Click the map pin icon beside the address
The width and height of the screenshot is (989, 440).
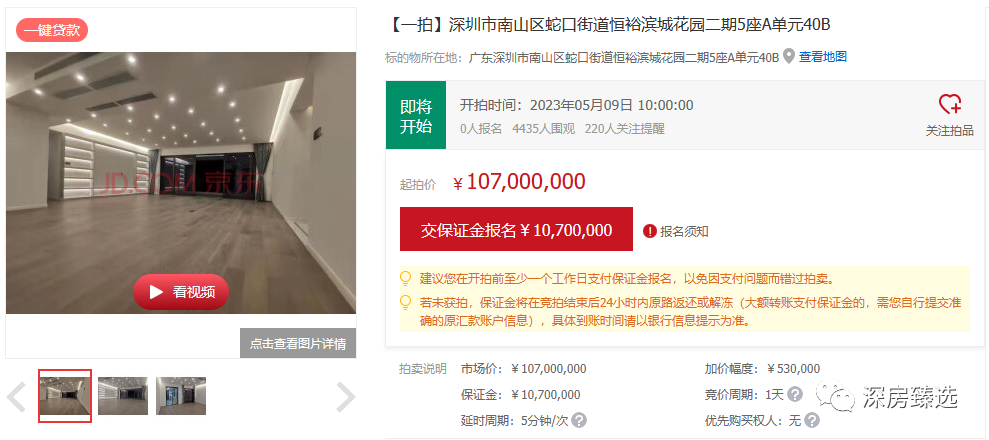point(788,57)
